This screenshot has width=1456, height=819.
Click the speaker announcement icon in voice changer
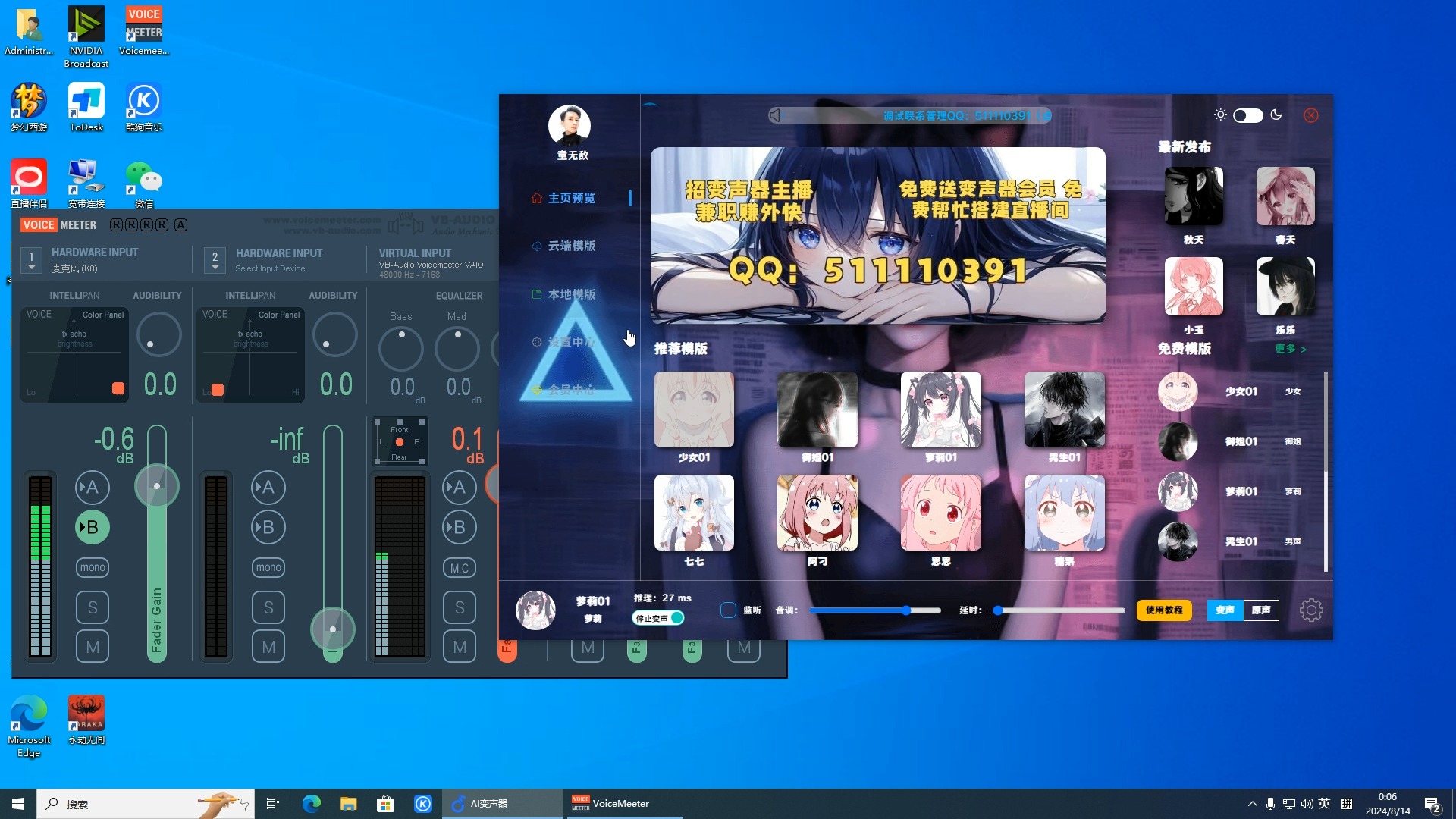click(774, 115)
